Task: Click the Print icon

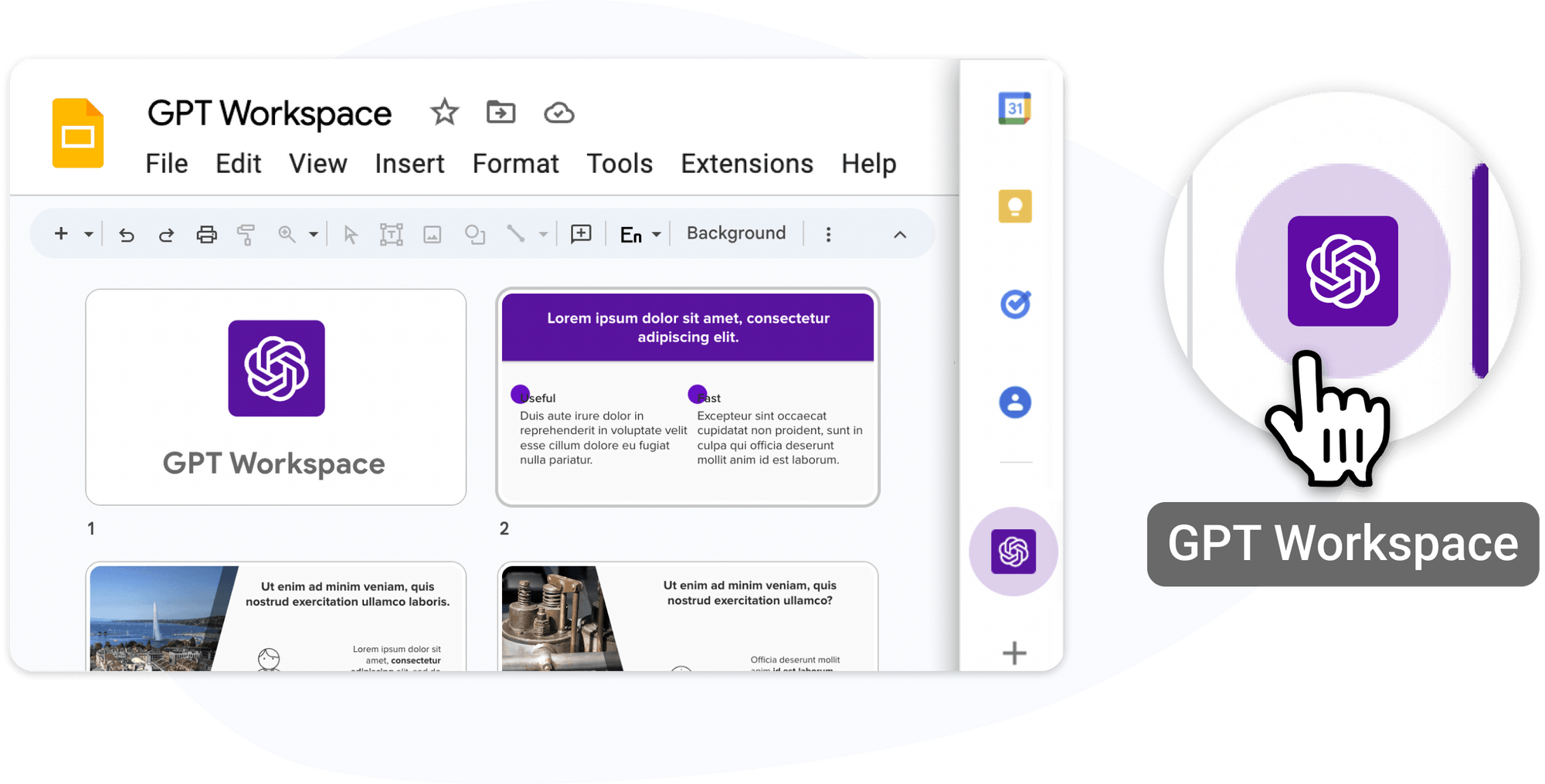Action: [x=206, y=234]
